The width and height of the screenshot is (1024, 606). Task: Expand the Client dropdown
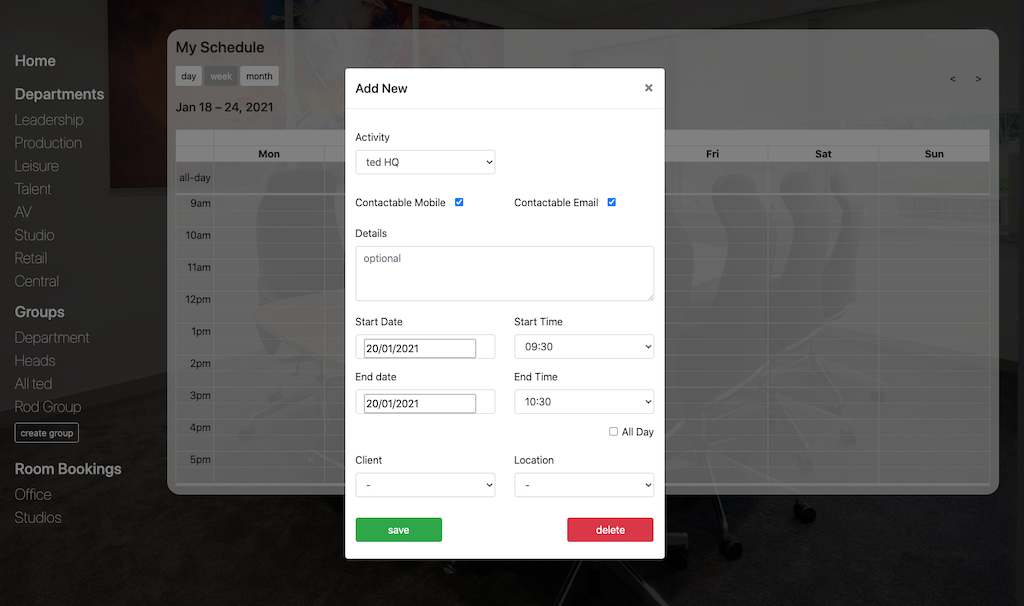point(425,485)
